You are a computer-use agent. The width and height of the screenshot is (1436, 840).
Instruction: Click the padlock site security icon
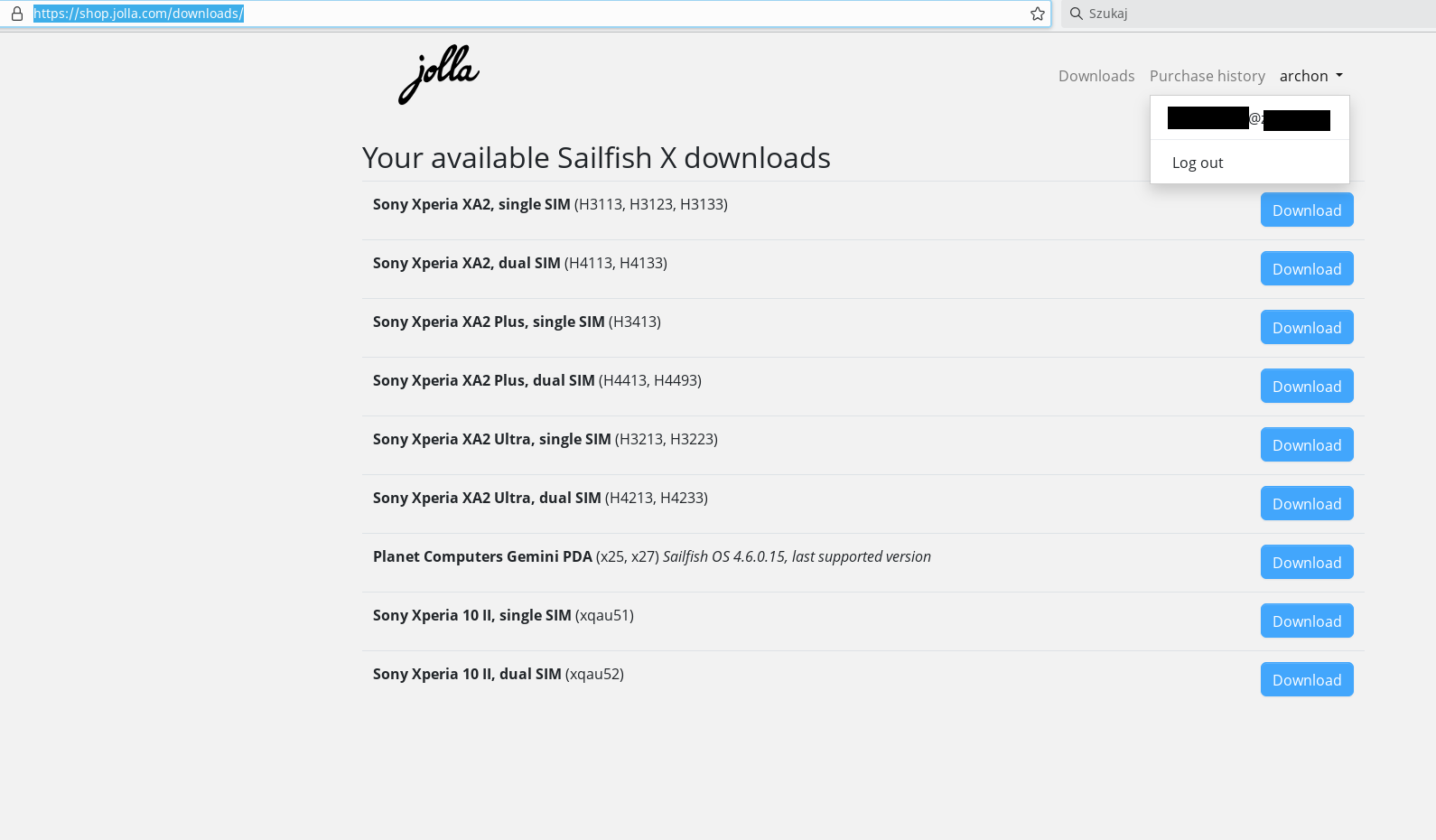tap(16, 14)
